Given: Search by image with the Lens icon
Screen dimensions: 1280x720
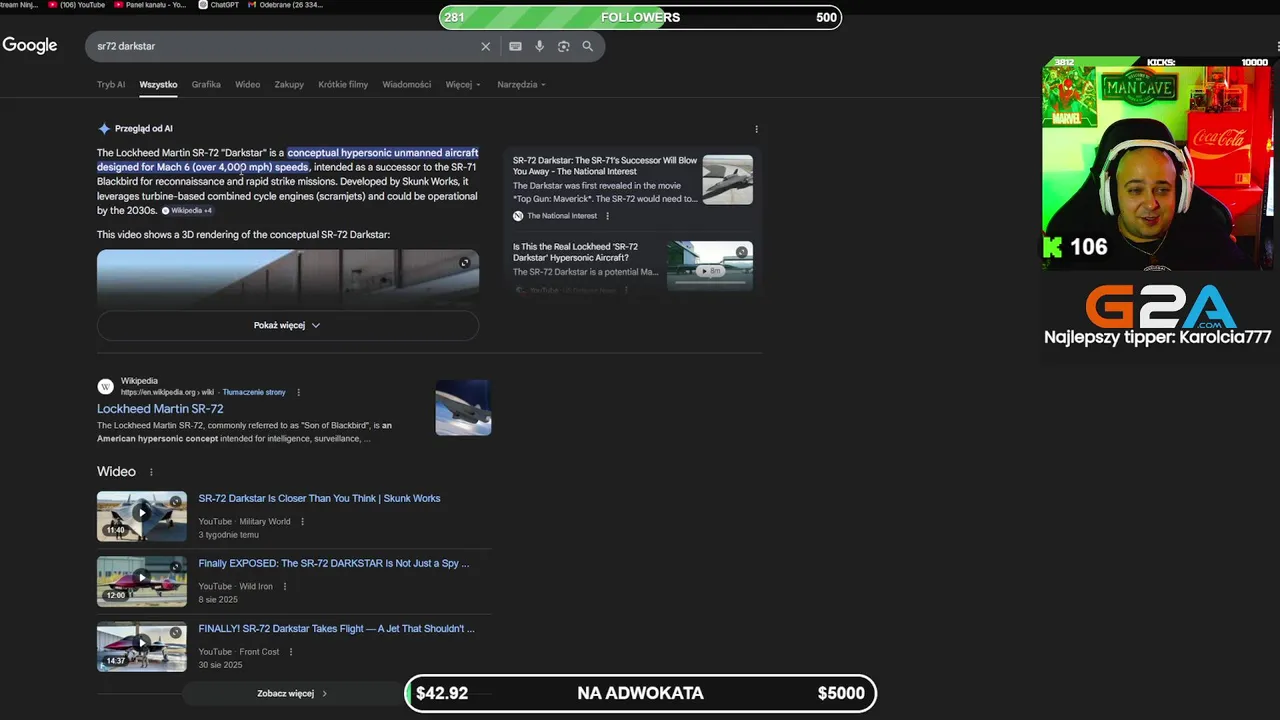Looking at the screenshot, I should 563,46.
